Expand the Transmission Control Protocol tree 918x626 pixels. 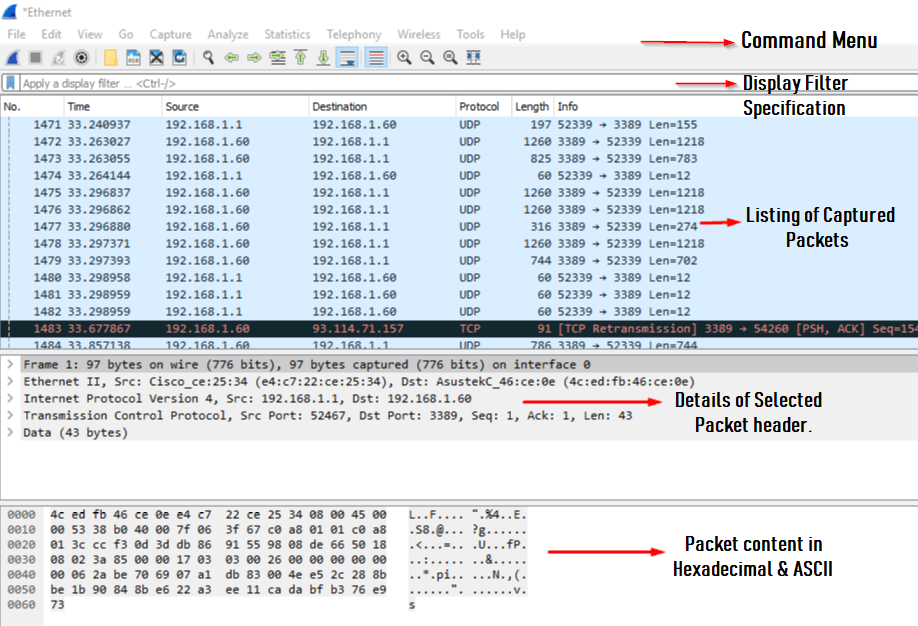(10, 416)
